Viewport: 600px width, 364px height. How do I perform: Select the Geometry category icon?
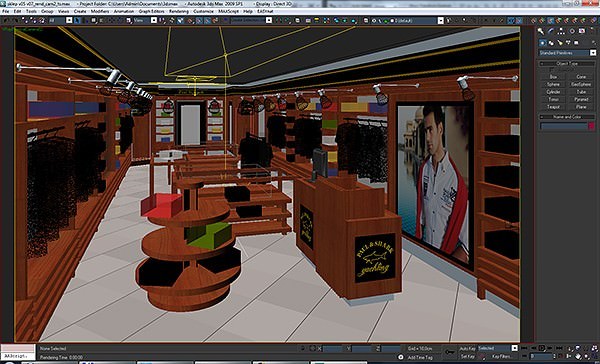pyautogui.click(x=543, y=42)
